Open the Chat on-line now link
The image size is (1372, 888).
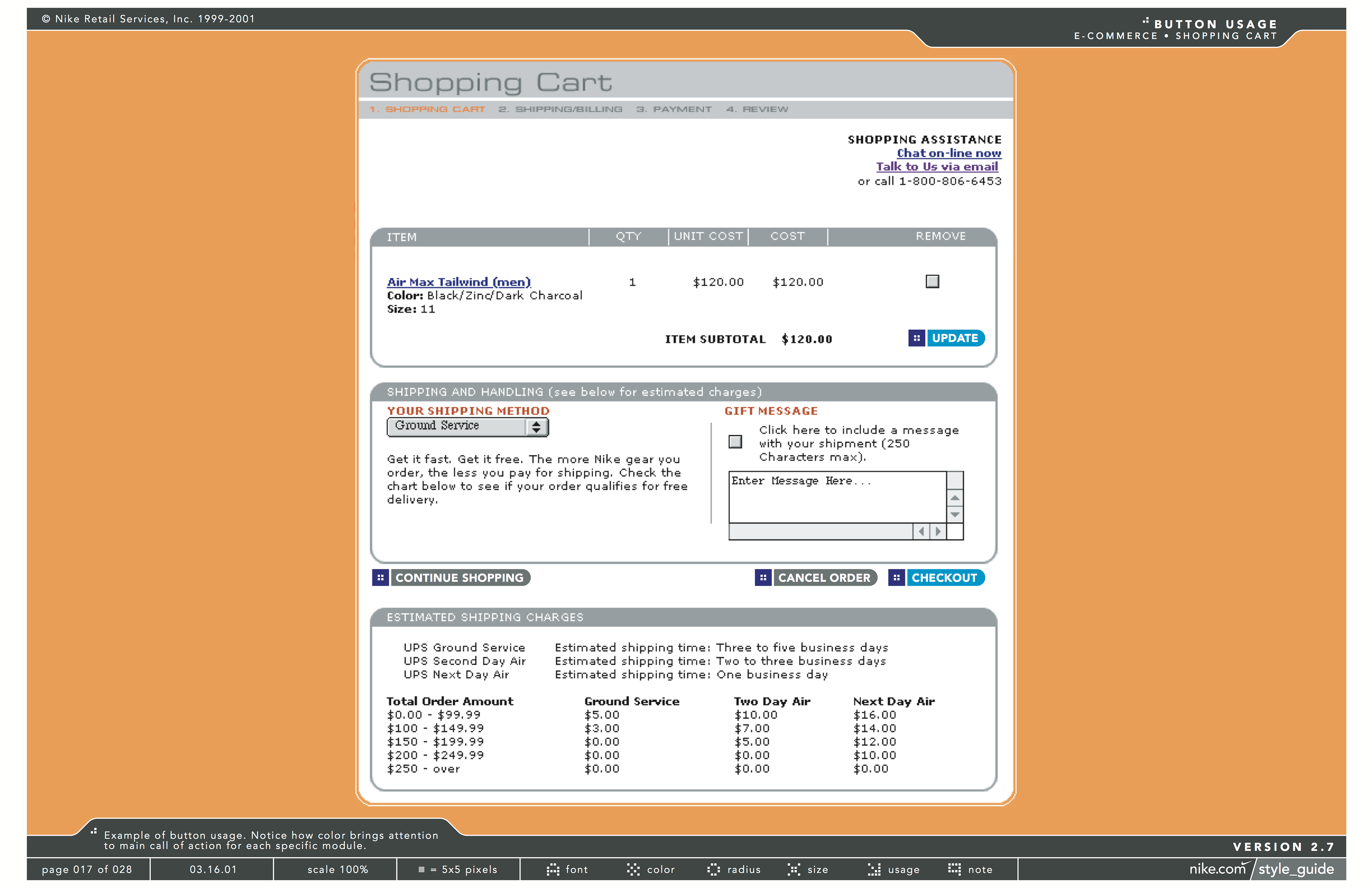click(949, 153)
